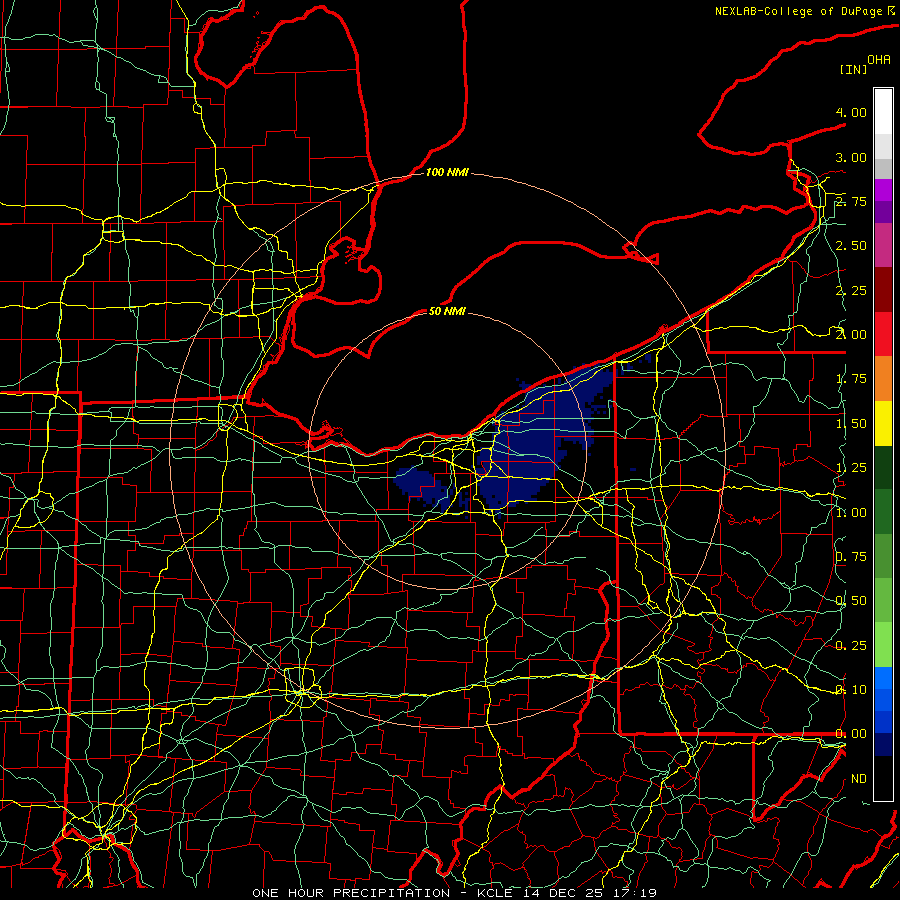Pick the dark red swatch above the 2.25 mark
The image size is (900, 900).
[x=883, y=290]
